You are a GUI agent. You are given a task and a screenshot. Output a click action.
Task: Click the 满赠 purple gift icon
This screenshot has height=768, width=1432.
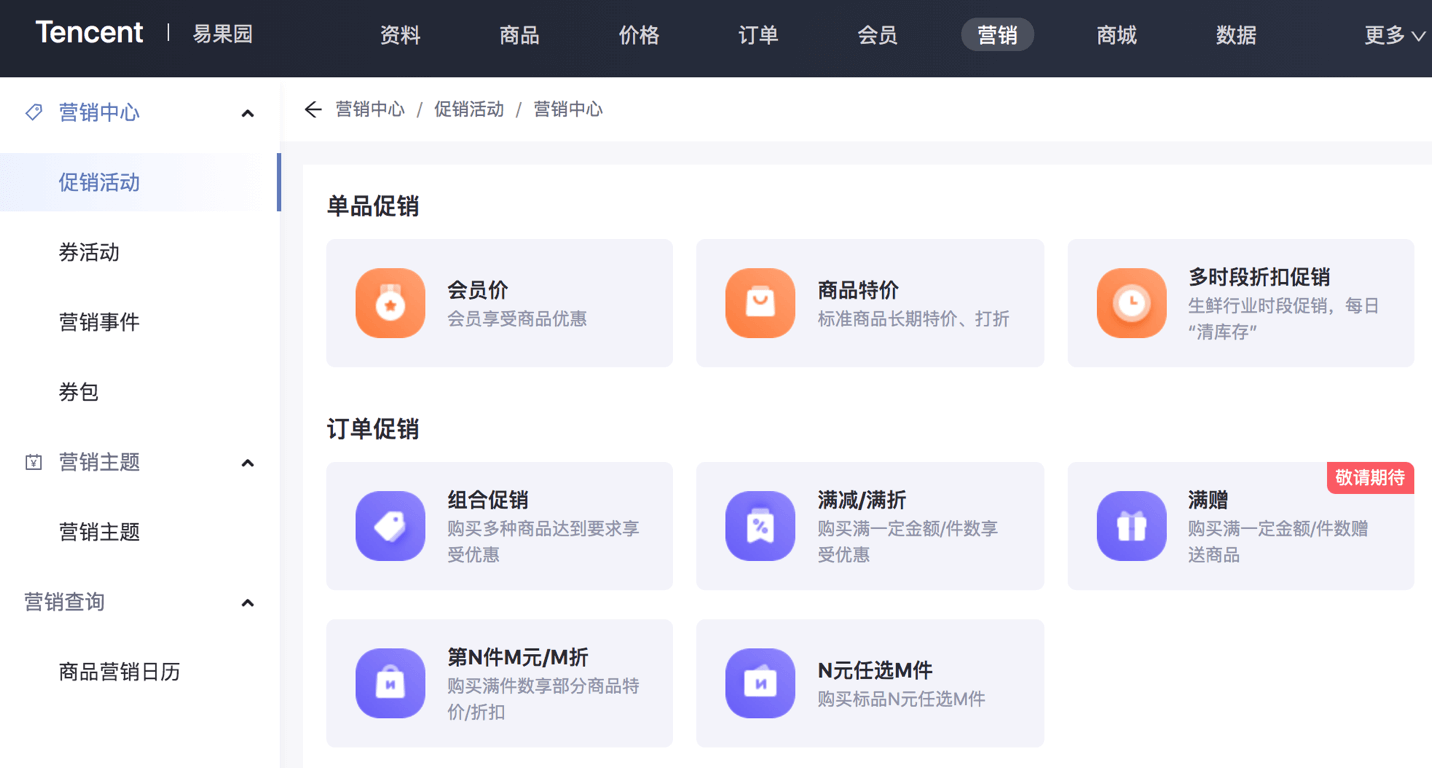coord(1131,526)
